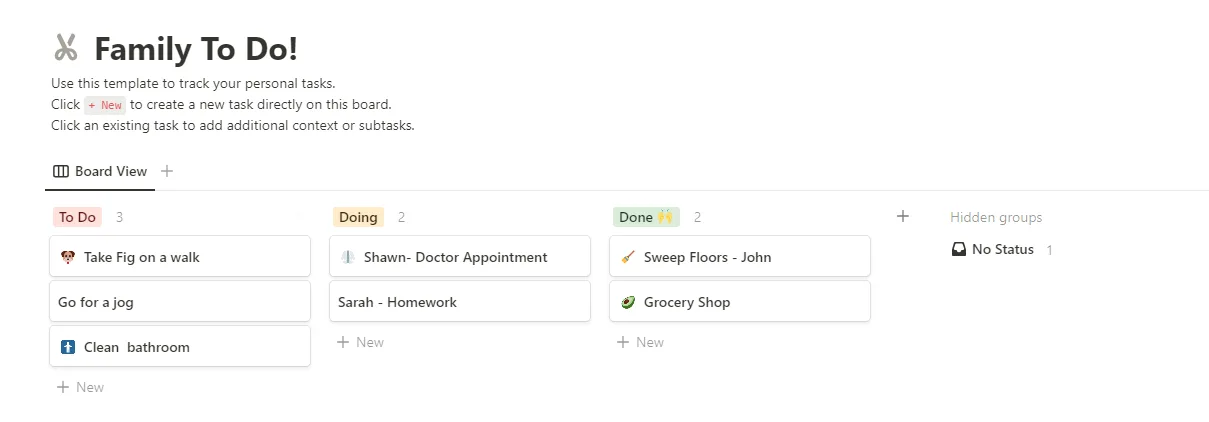Click the icon on Clean bathroom card
This screenshot has width=1209, height=422.
(68, 347)
